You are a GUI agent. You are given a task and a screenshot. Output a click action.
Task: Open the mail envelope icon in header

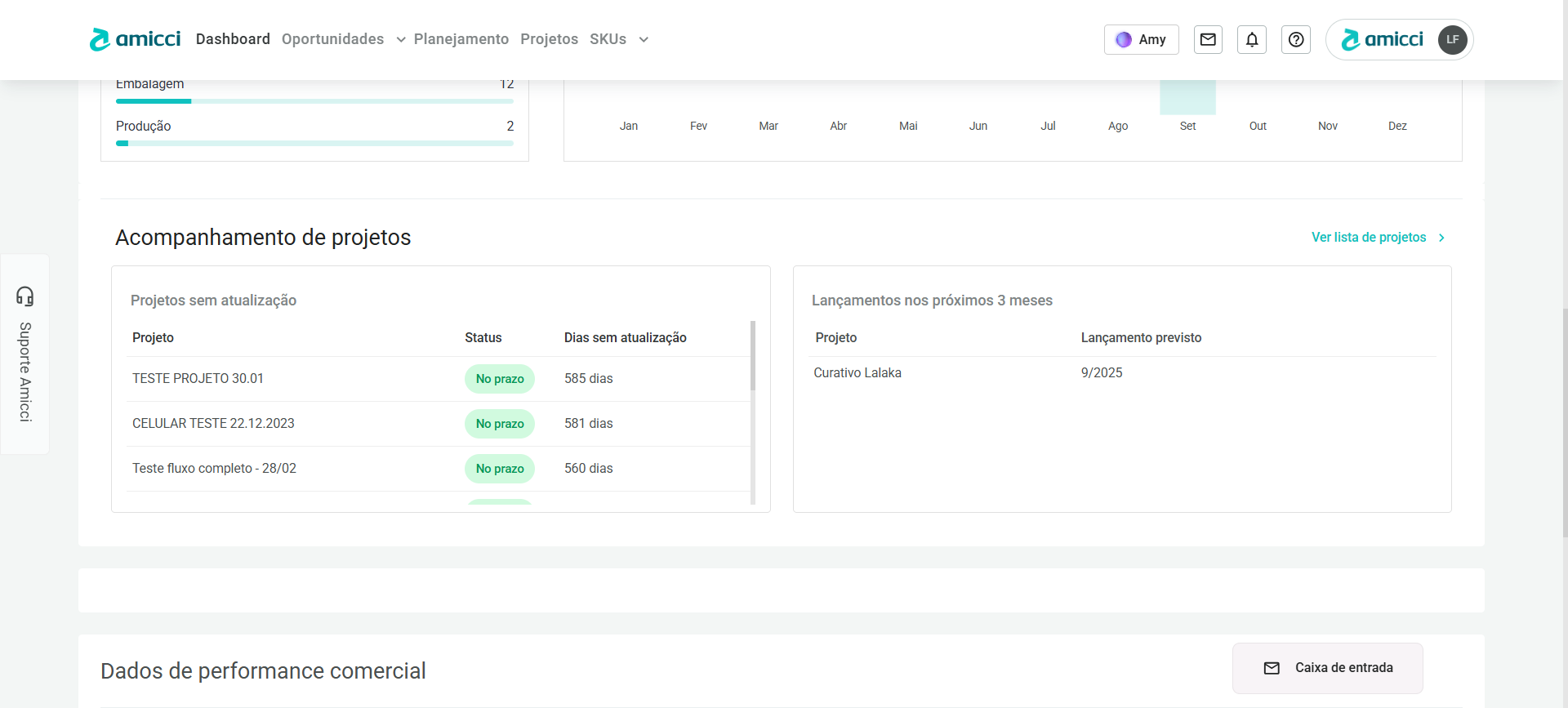(x=1208, y=39)
